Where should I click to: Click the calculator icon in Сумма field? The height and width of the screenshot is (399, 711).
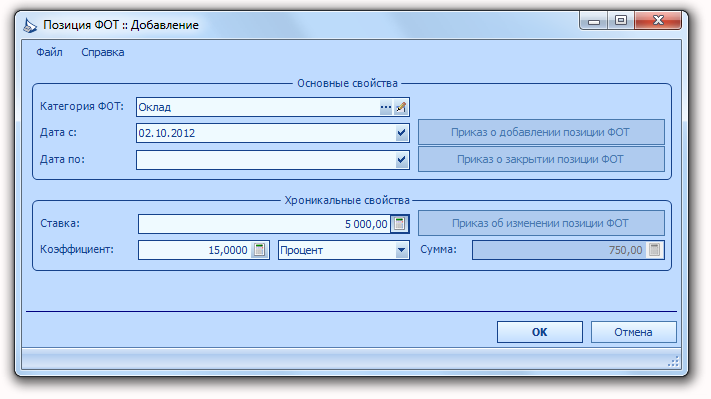[x=654, y=250]
